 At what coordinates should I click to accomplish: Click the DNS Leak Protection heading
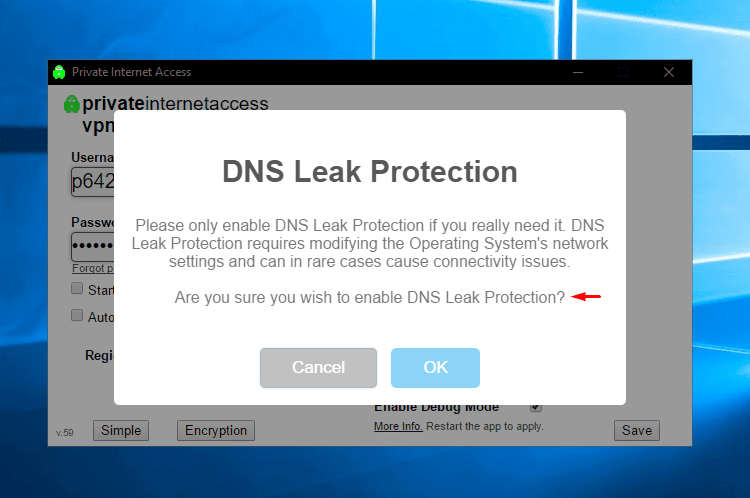click(370, 171)
